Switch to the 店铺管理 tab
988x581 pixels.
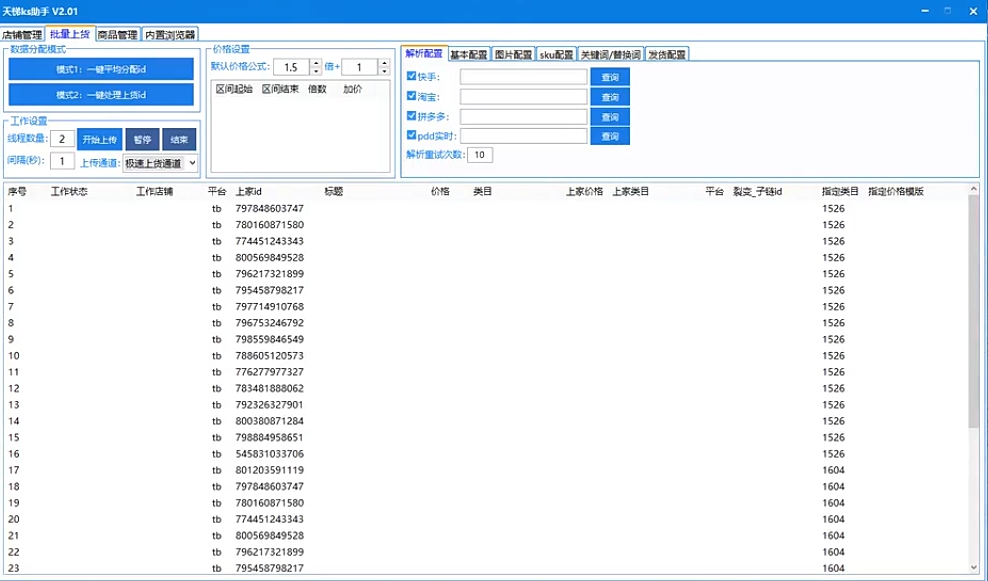click(x=22, y=35)
